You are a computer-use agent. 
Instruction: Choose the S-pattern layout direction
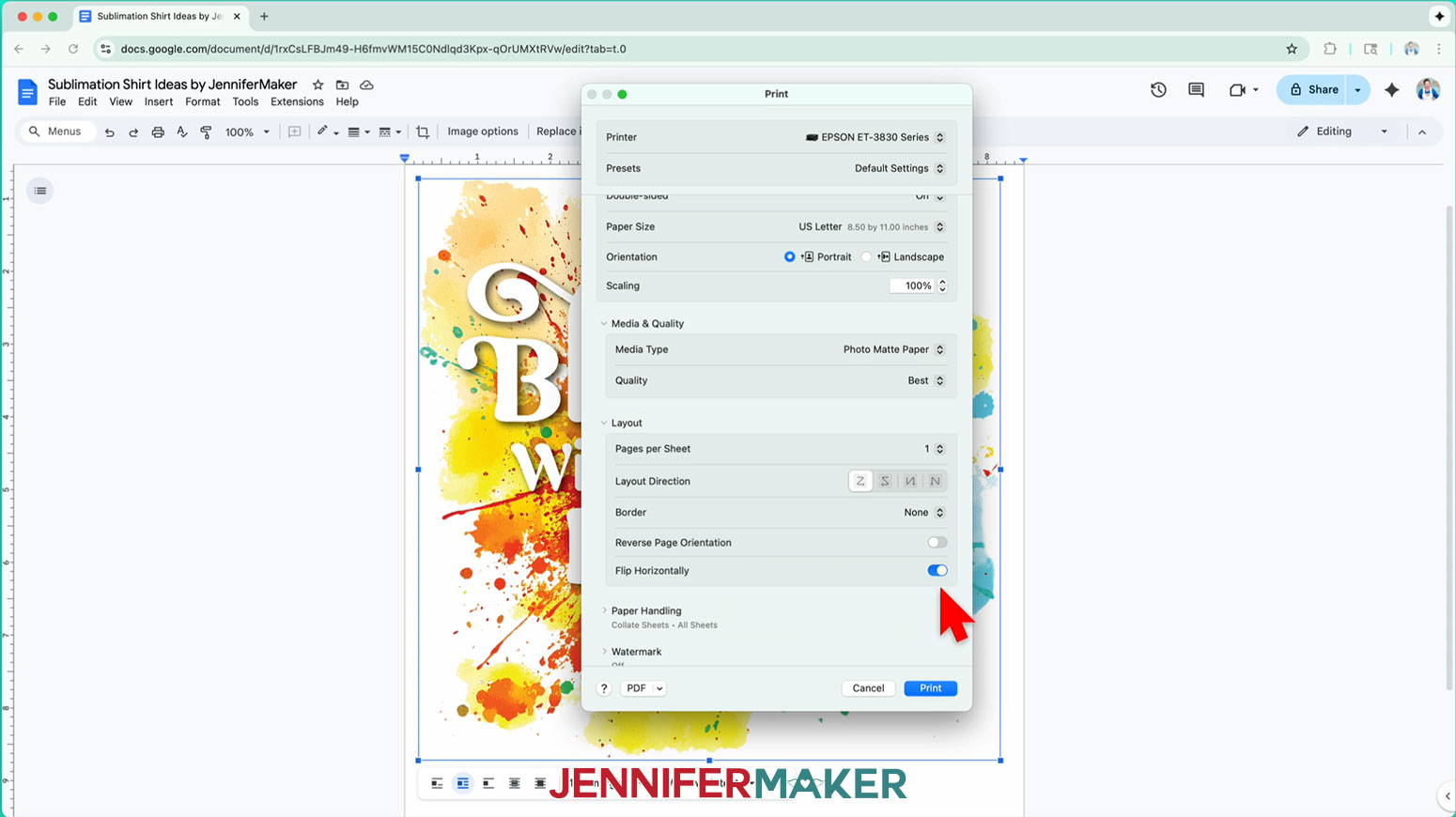pos(885,482)
